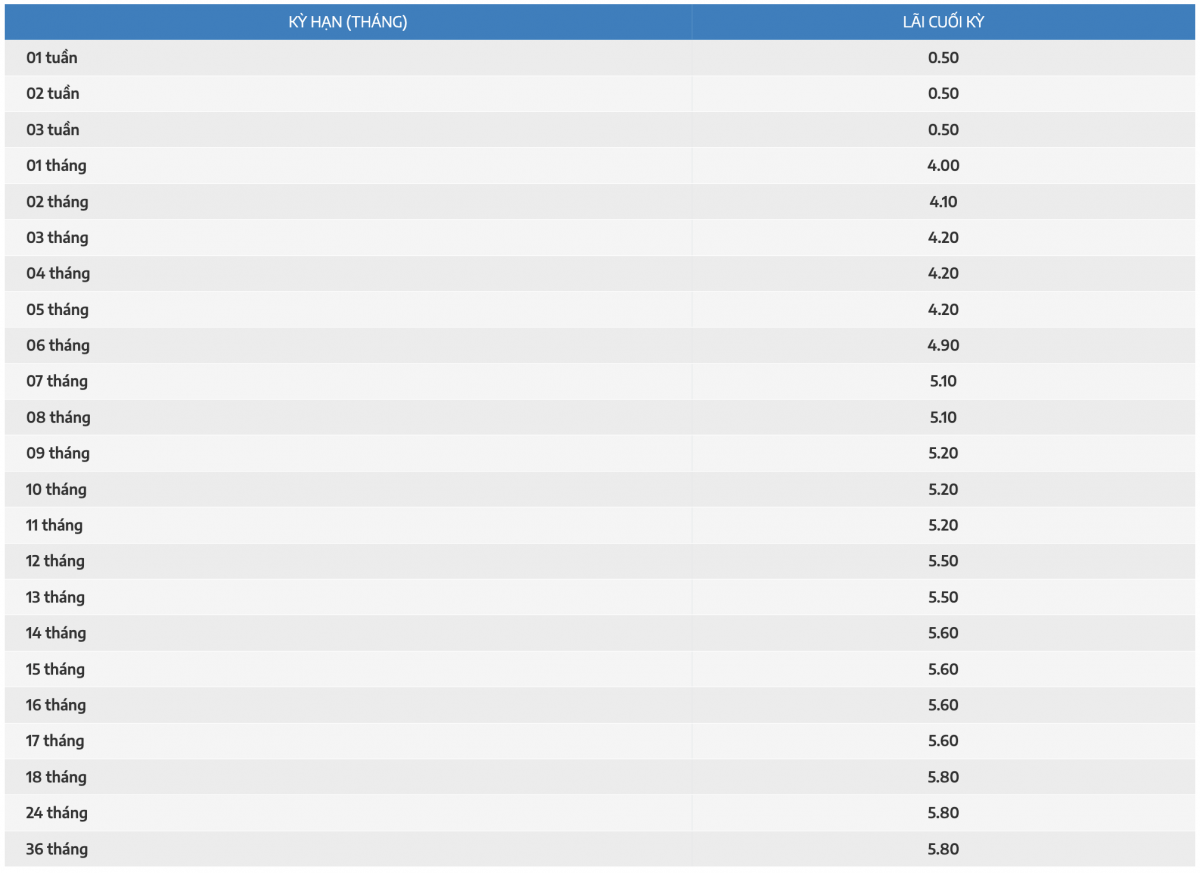Select the "24 tháng" row label
Screen dimensions: 1200x873
pos(57,813)
